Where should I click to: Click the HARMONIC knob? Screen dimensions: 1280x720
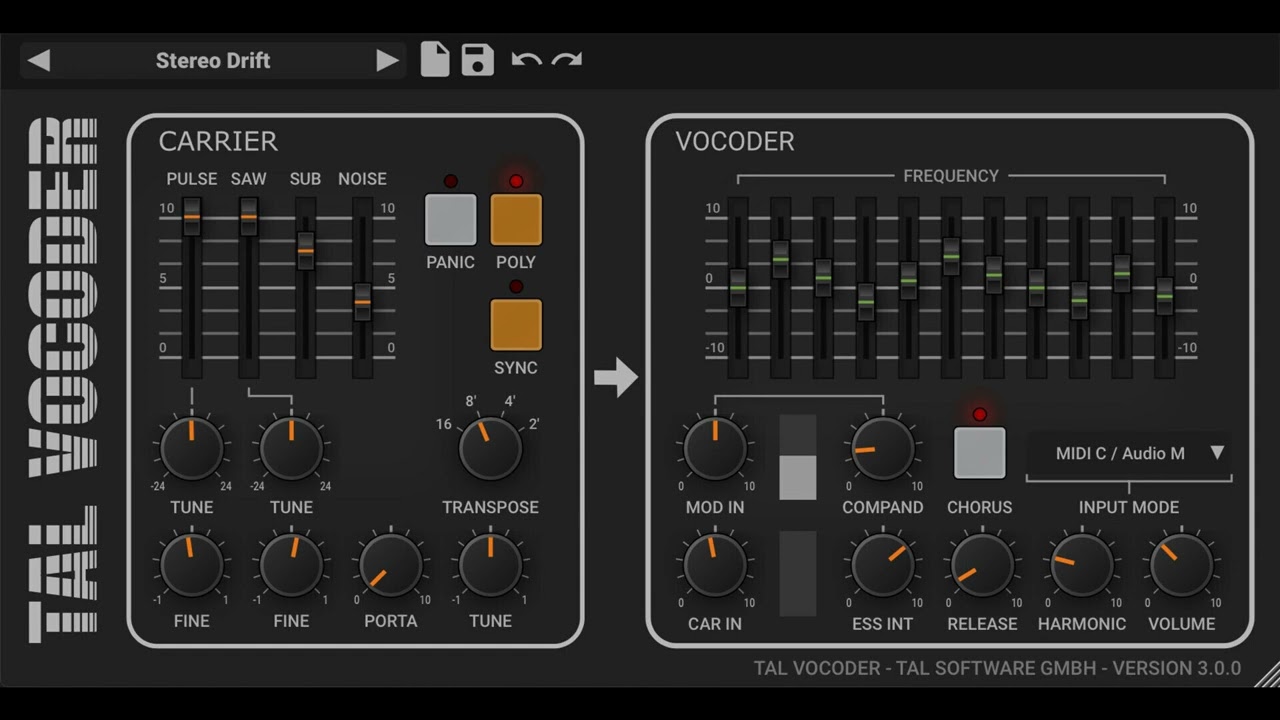coord(1081,565)
